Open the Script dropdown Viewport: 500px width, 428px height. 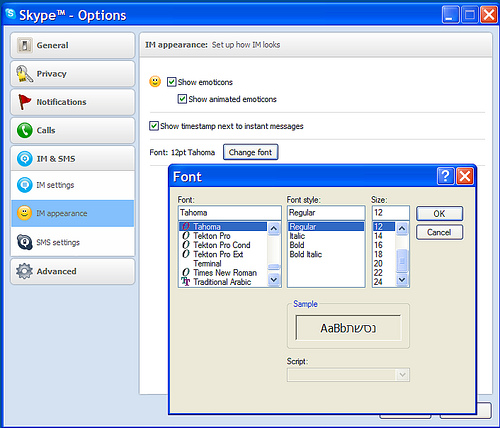coord(402,375)
